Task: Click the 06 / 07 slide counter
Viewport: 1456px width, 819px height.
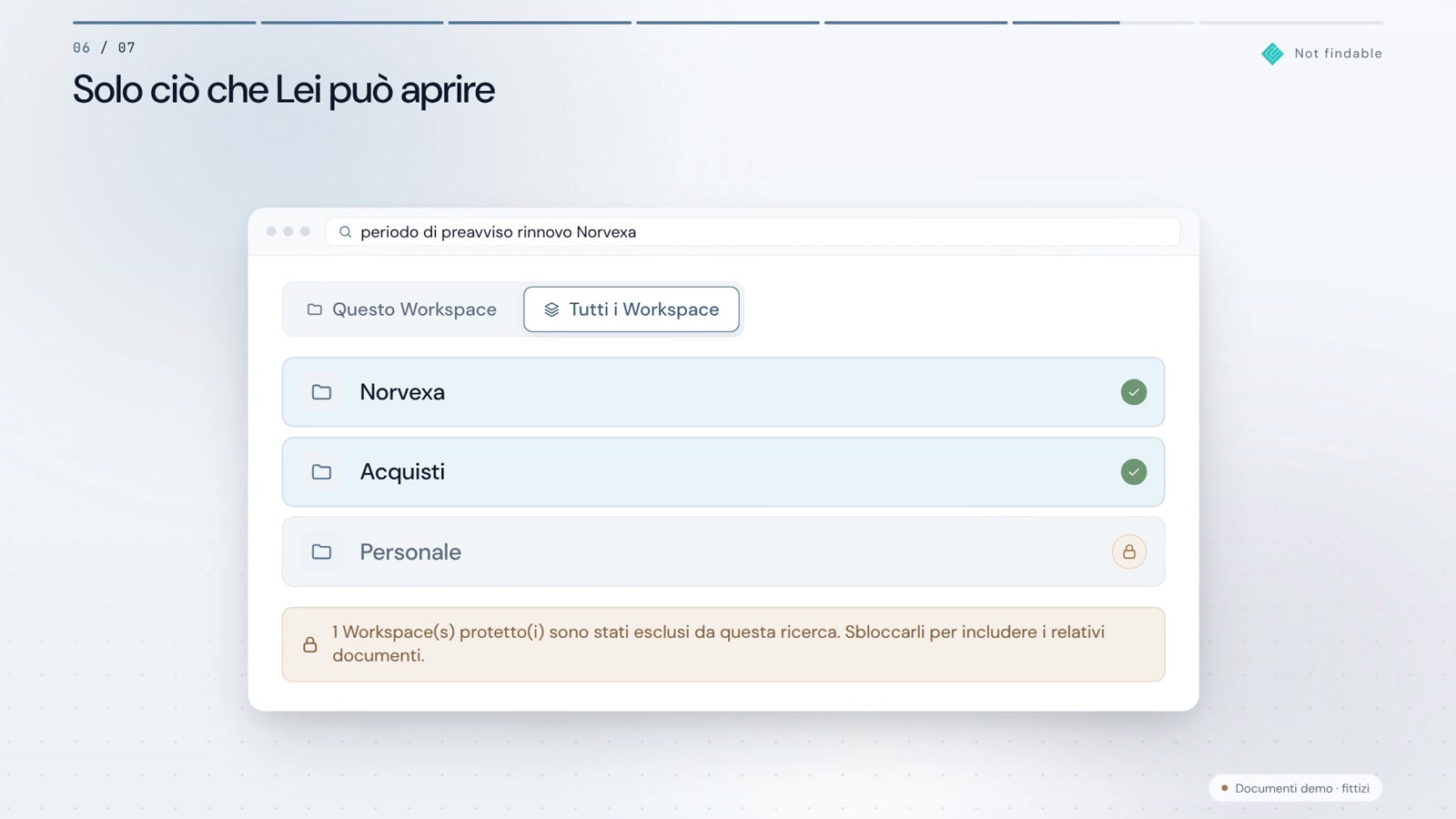Action: (x=104, y=47)
